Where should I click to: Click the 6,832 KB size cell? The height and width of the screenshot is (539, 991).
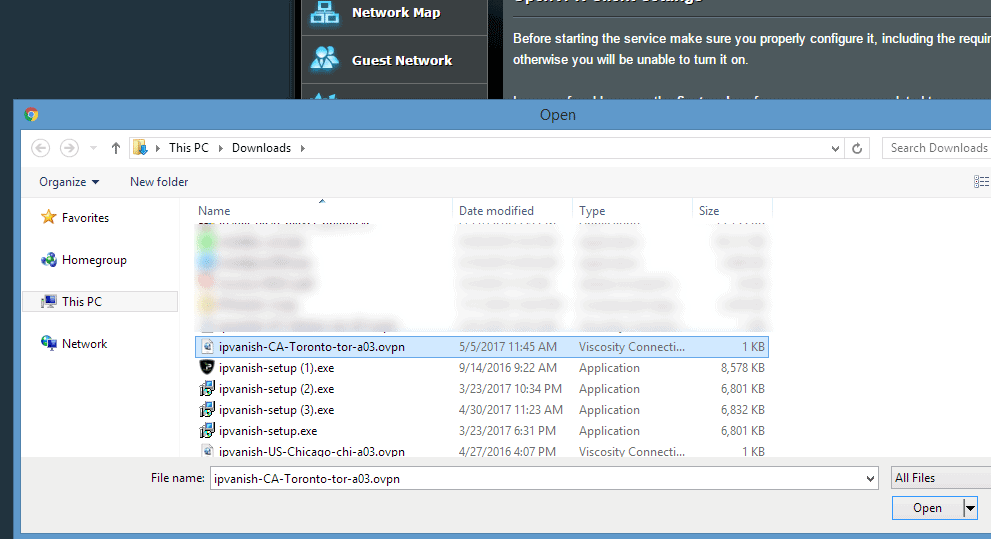click(743, 410)
